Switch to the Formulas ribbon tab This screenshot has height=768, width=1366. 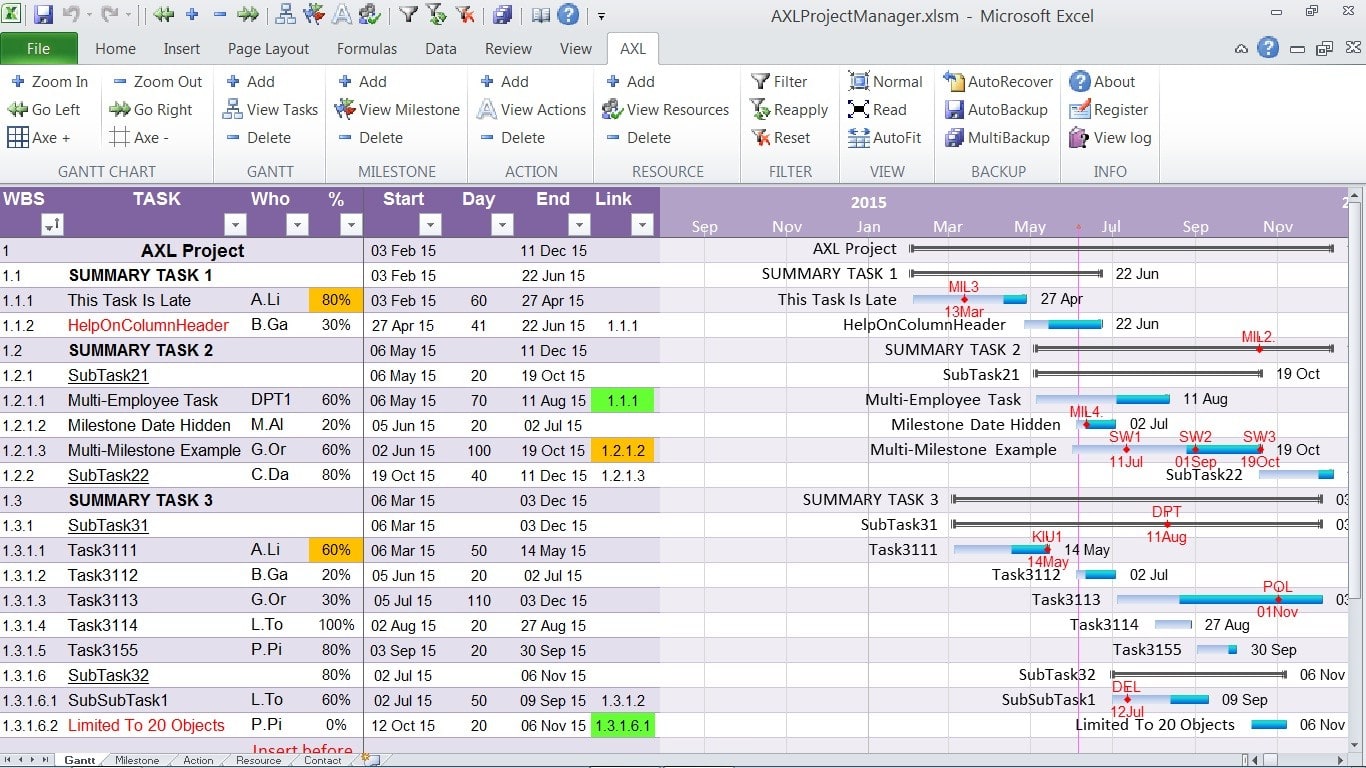366,48
